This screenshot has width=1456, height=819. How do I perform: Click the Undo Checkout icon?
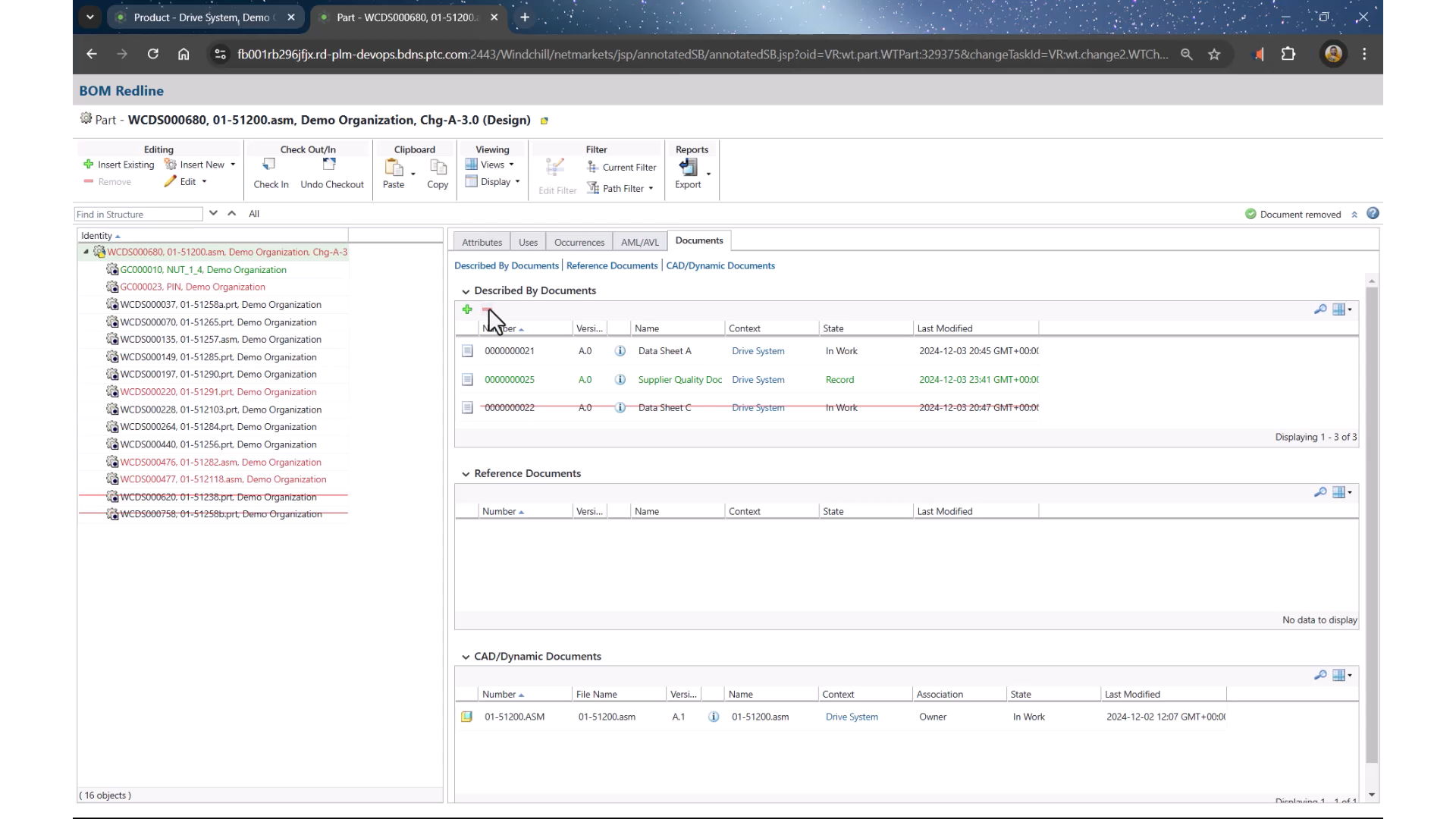(x=329, y=165)
